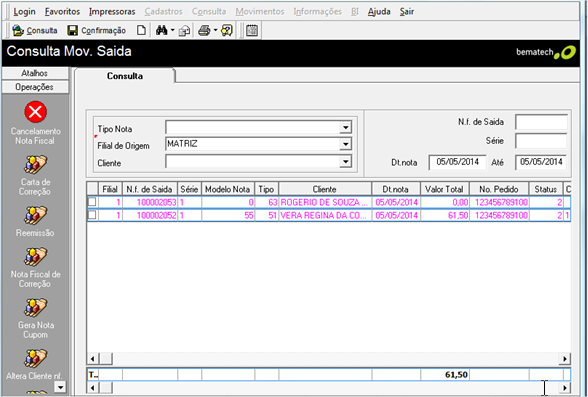Sort by the Valor Total column header

tap(444, 189)
